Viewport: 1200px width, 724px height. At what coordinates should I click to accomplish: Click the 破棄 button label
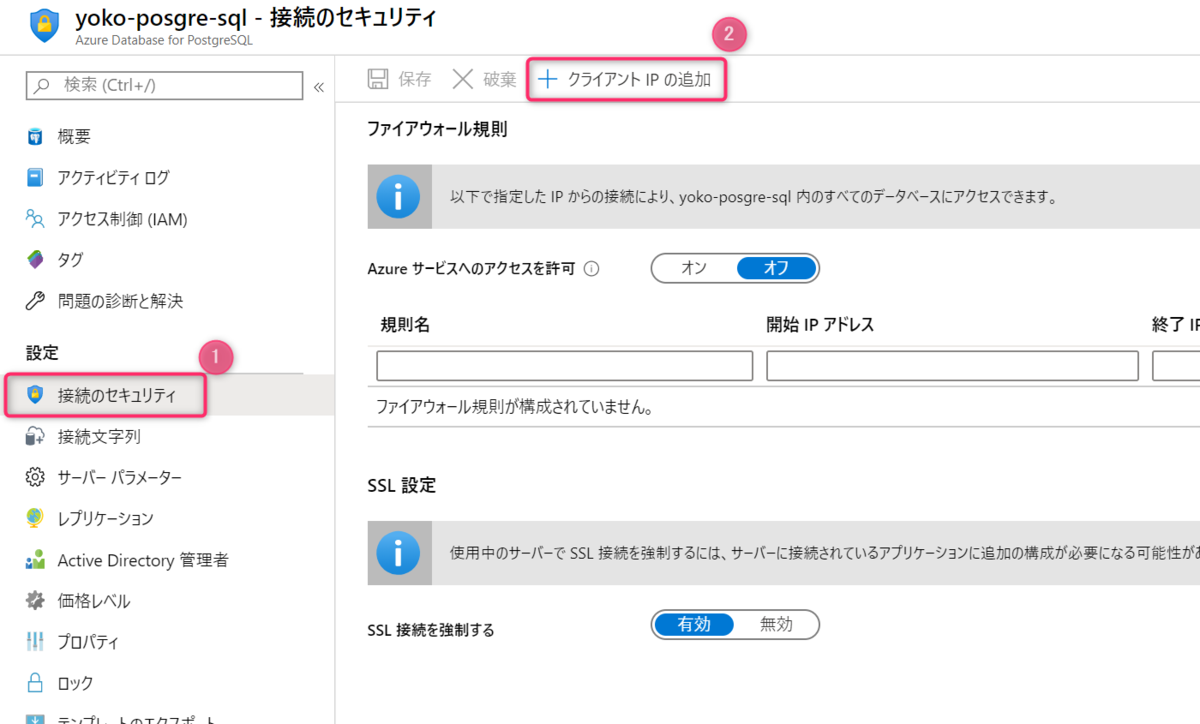point(500,79)
